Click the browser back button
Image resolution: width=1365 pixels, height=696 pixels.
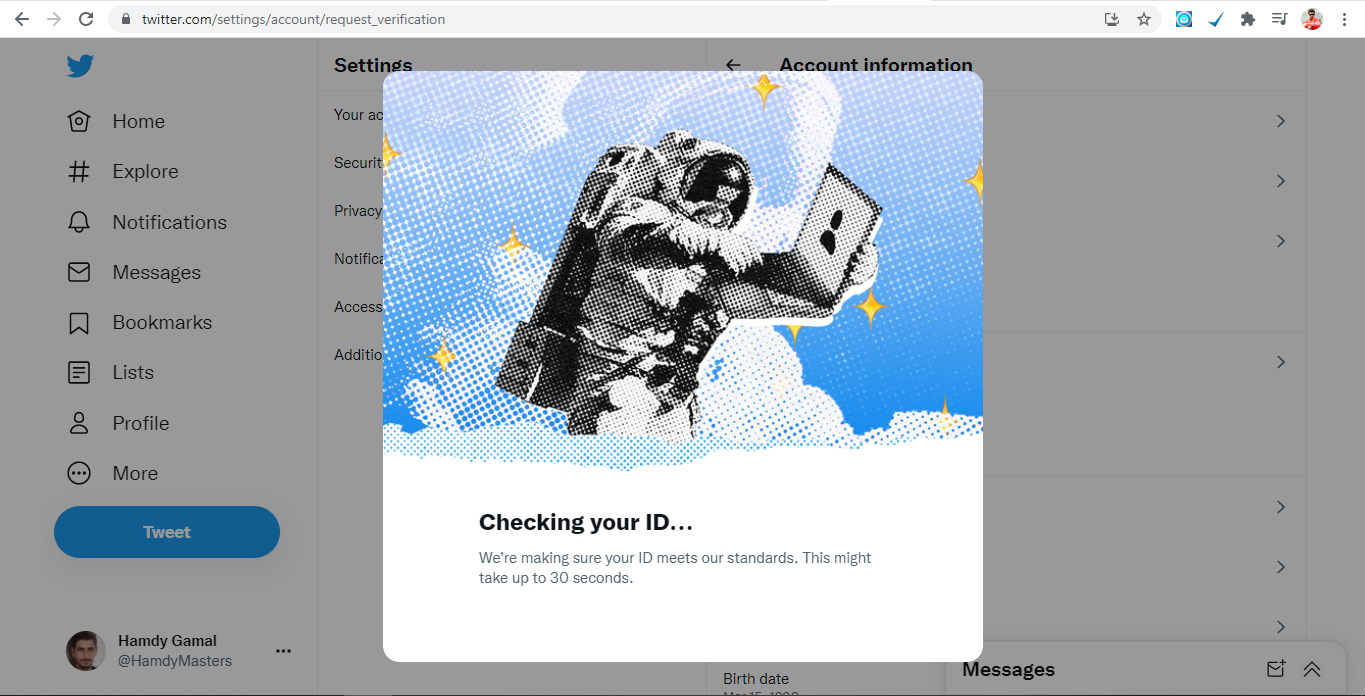click(22, 19)
